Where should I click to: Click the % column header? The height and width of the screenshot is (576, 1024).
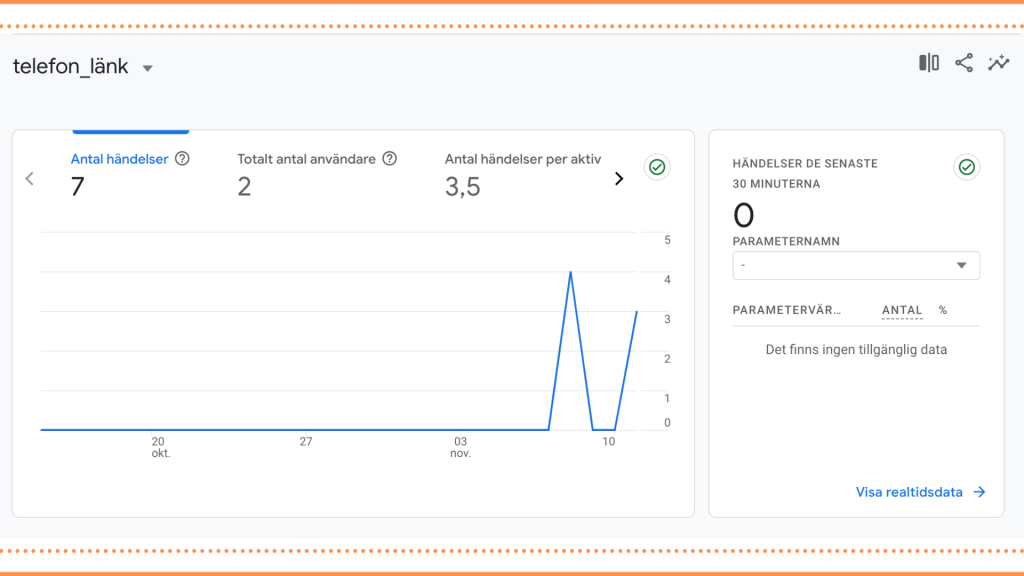pyautogui.click(x=943, y=310)
